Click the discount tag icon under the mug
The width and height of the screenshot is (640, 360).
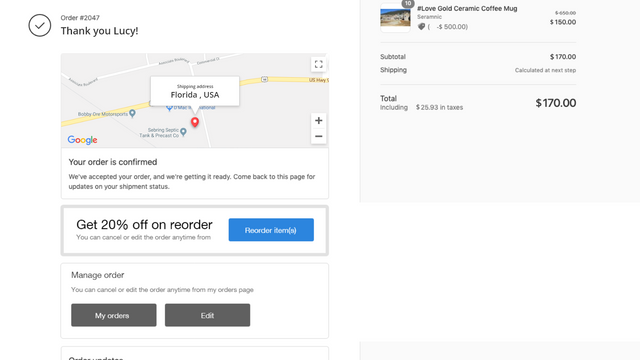pyautogui.click(x=421, y=27)
